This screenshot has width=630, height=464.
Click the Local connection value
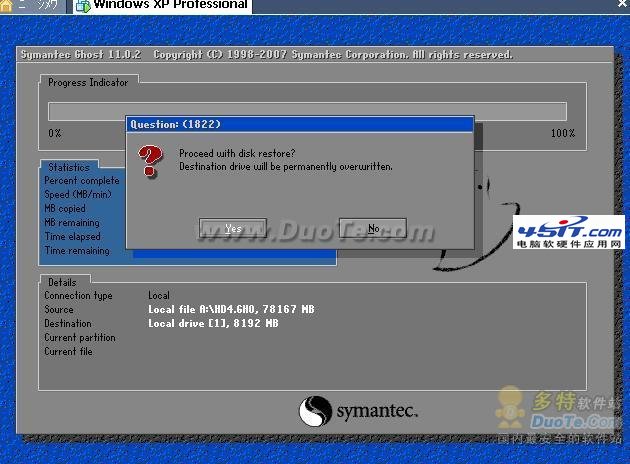point(159,296)
